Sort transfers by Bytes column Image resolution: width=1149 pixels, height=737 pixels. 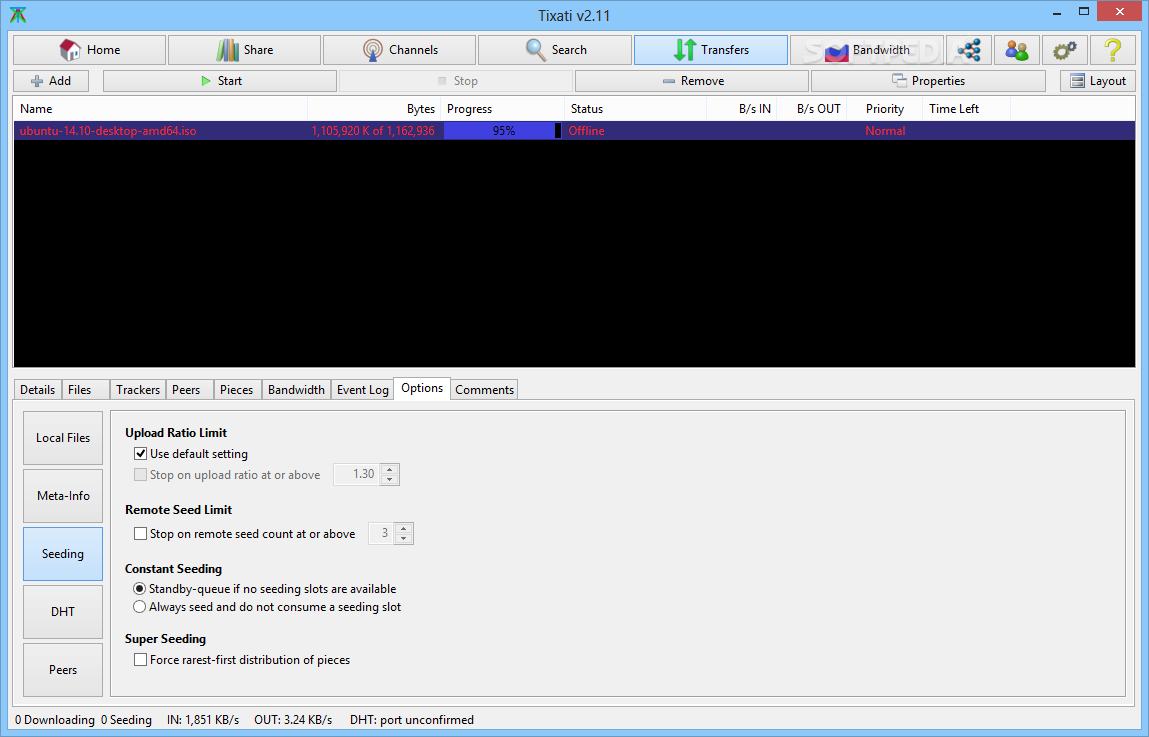374,108
